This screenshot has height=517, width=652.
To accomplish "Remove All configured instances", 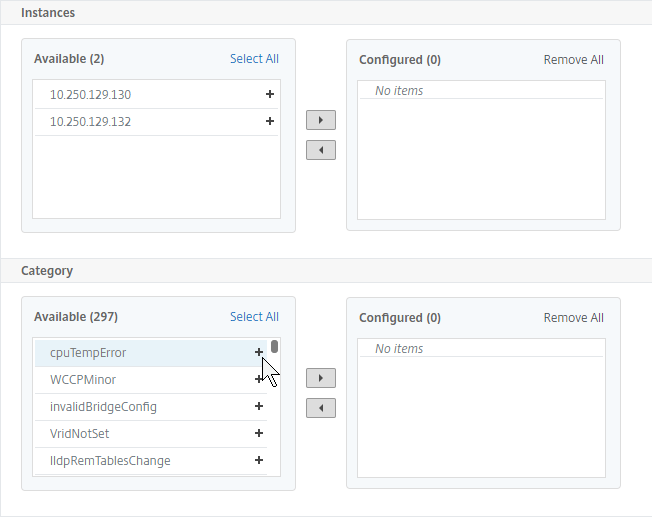I will point(573,59).
